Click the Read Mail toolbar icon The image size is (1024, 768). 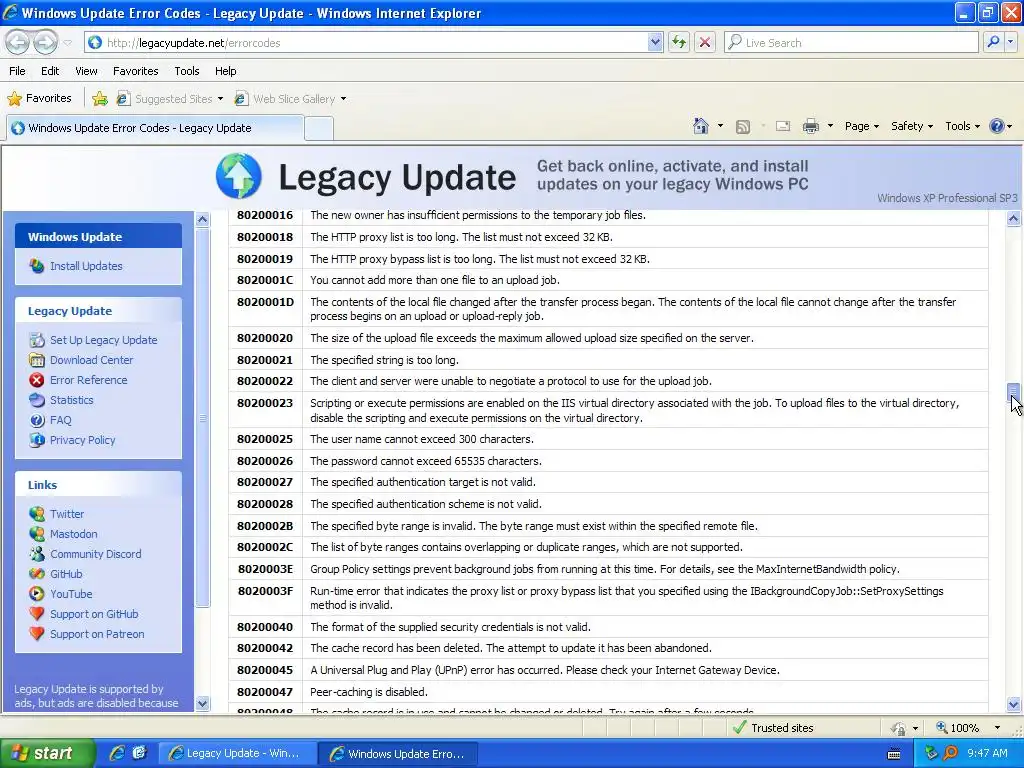(783, 126)
